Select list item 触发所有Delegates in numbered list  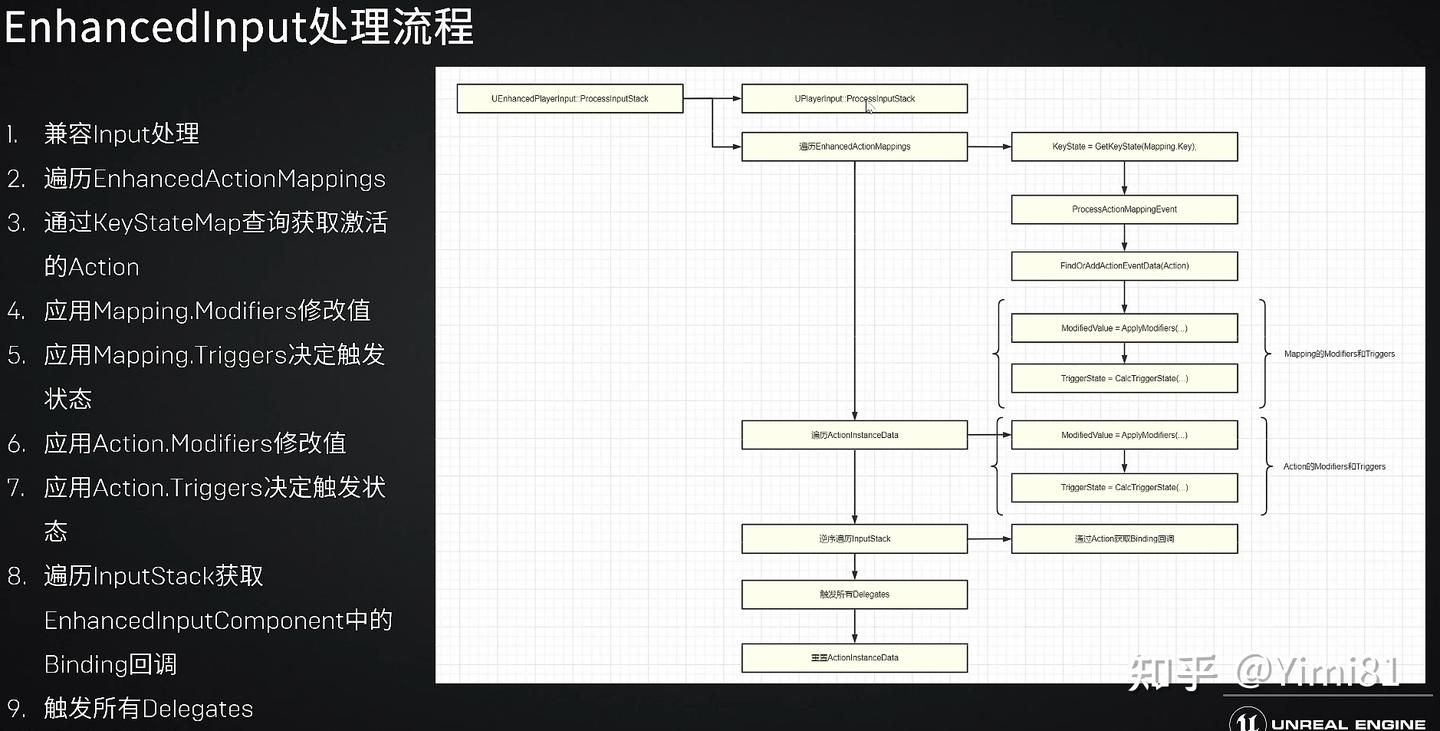[148, 709]
